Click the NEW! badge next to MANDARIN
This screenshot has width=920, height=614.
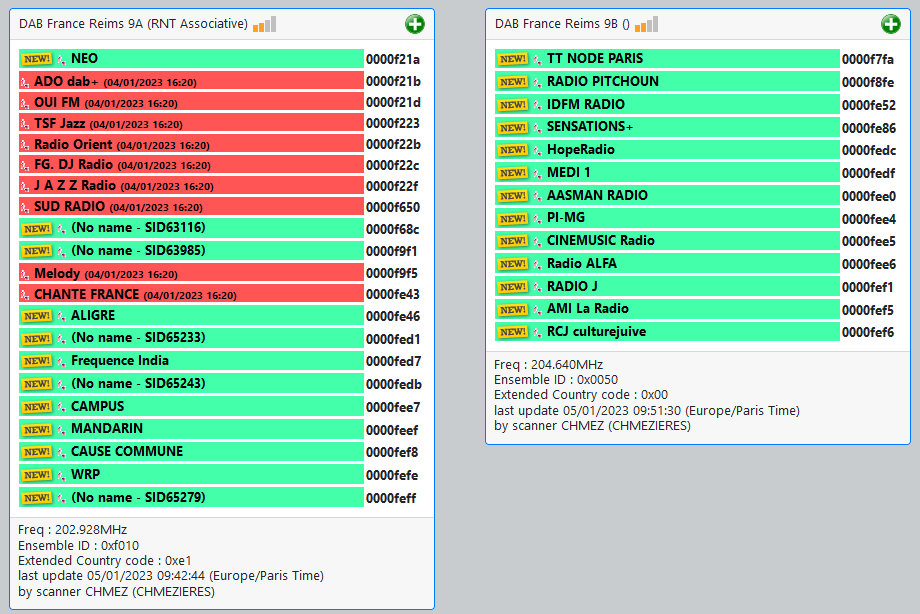click(37, 430)
